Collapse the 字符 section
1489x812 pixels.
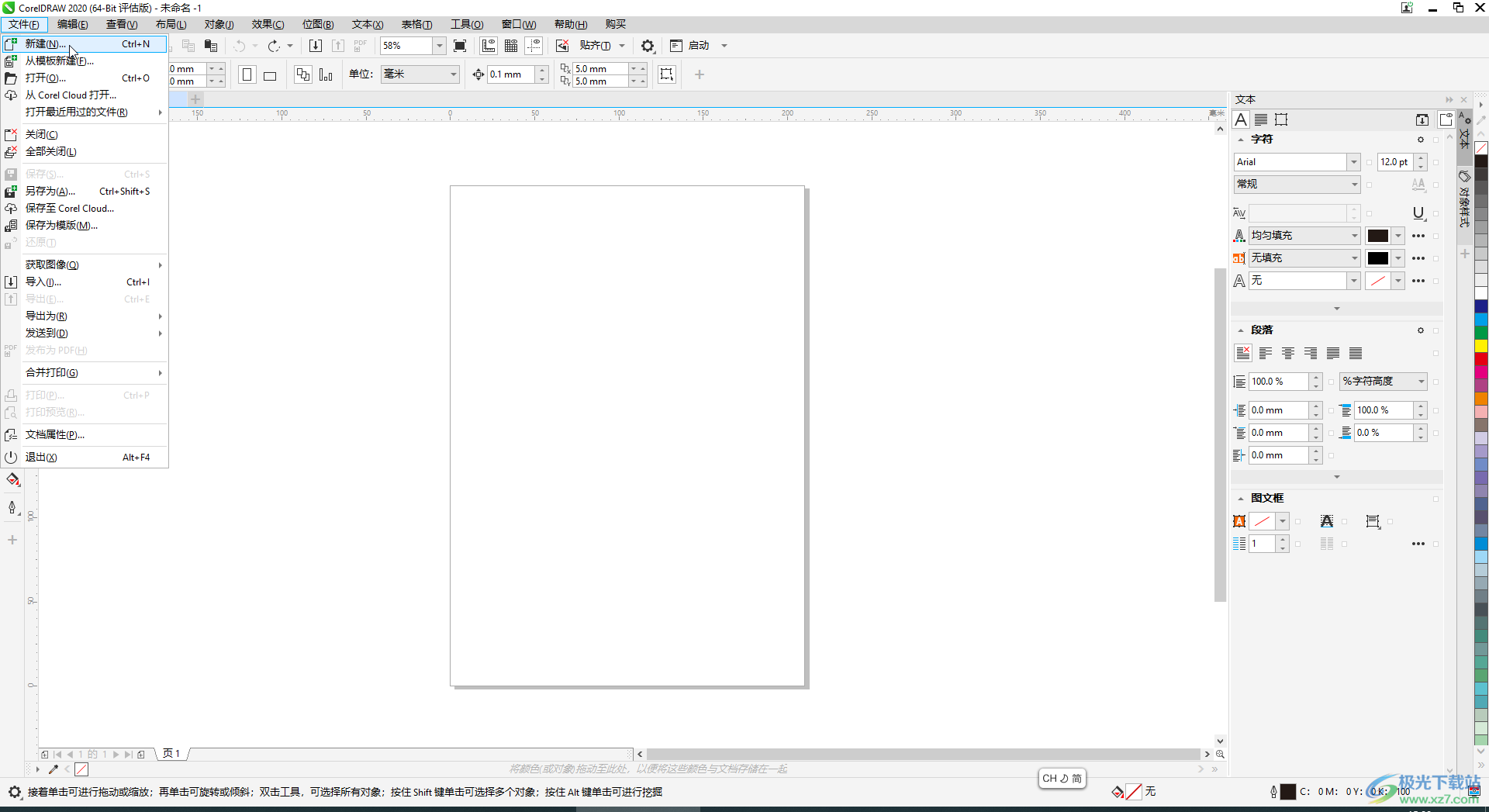pyautogui.click(x=1241, y=140)
